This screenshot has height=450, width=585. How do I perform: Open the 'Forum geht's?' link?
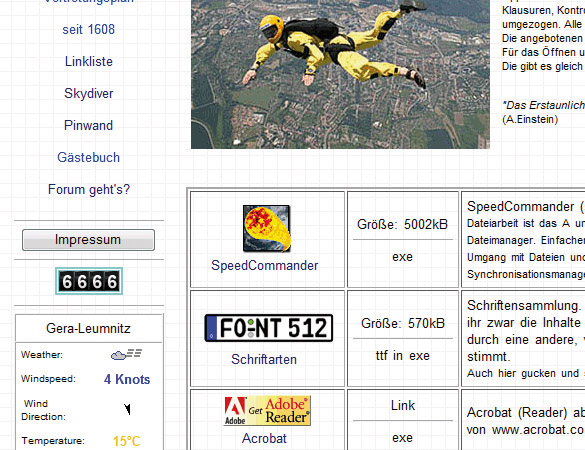click(89, 190)
